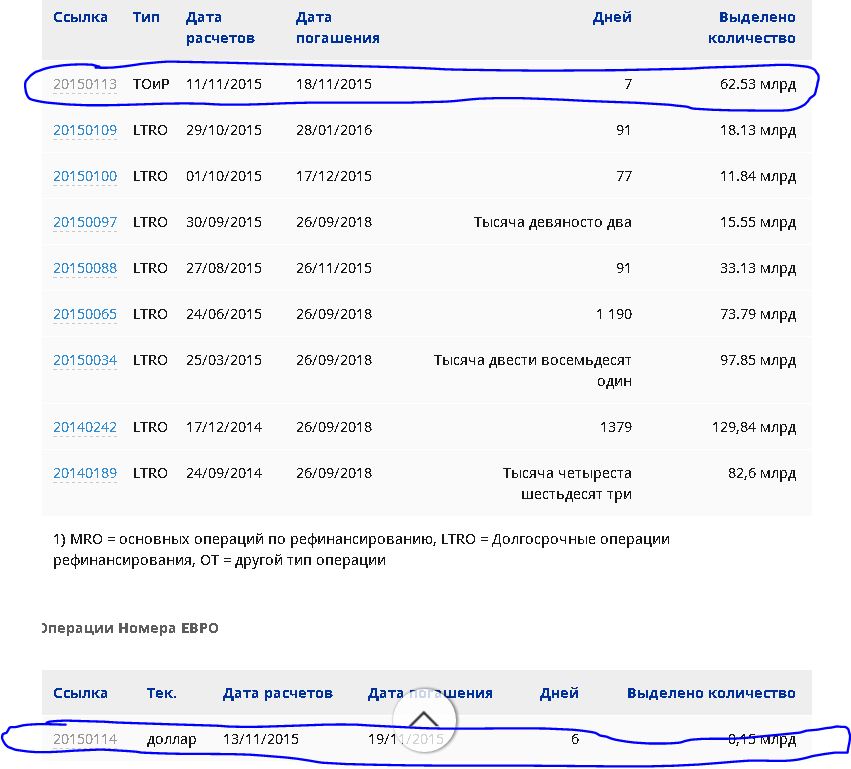Click the maturity date '18/11/2015'
851x769 pixels.
[x=334, y=85]
